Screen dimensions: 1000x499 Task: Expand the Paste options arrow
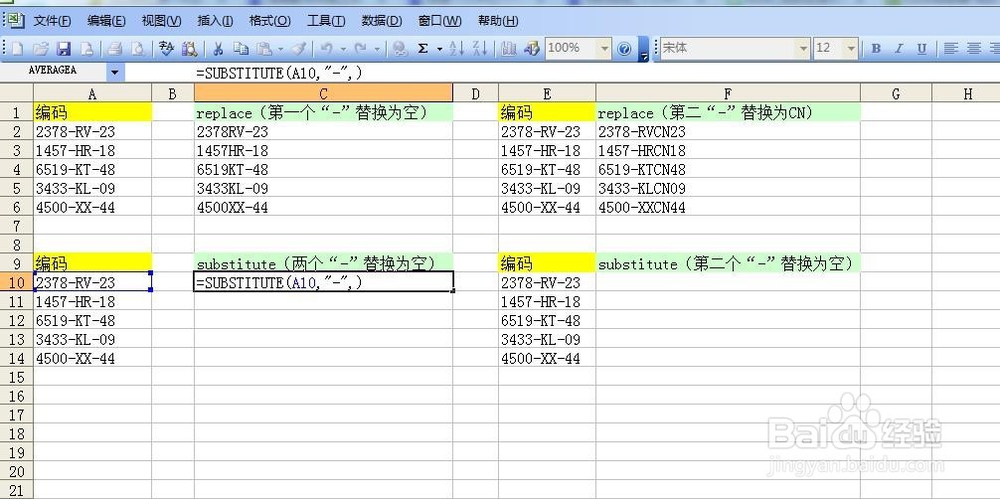coord(281,48)
